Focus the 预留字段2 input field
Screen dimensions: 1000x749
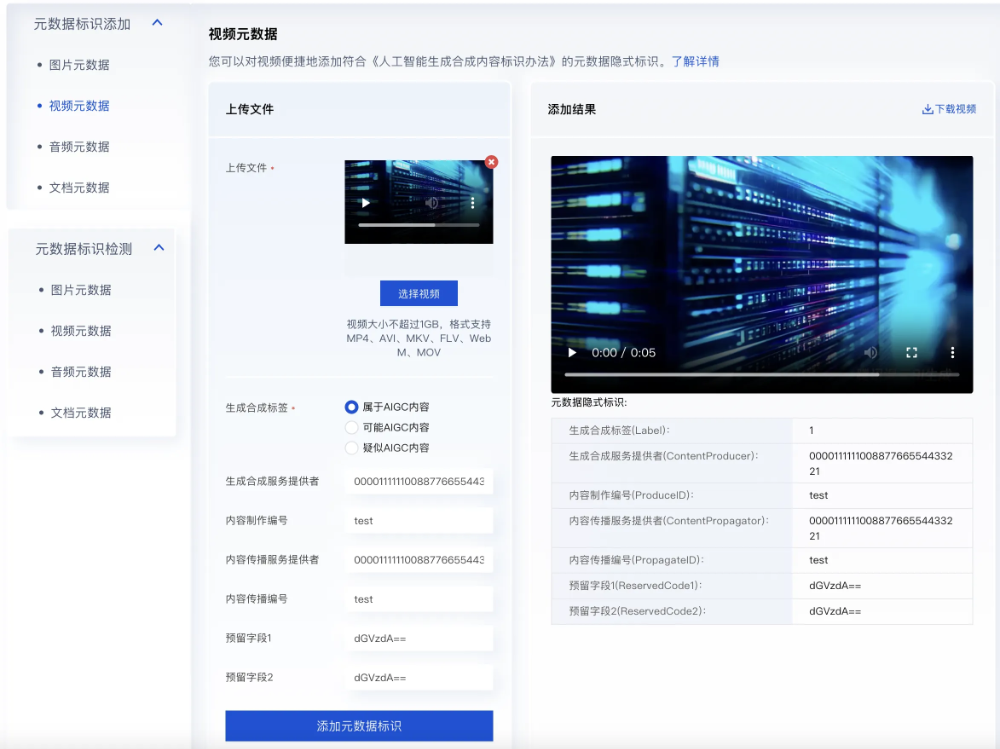pyautogui.click(x=418, y=678)
